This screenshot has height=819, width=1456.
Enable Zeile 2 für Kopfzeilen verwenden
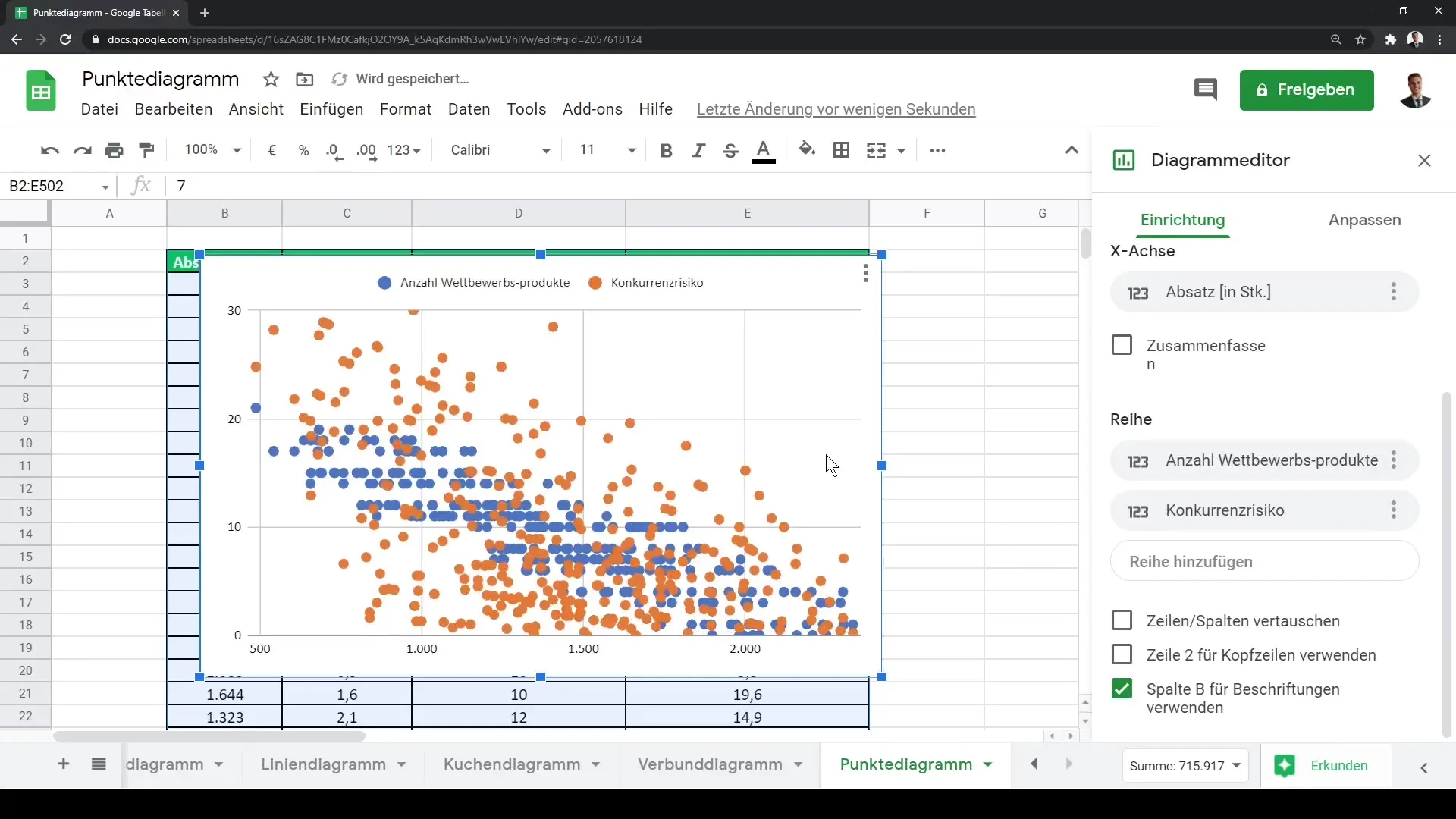[x=1122, y=654]
